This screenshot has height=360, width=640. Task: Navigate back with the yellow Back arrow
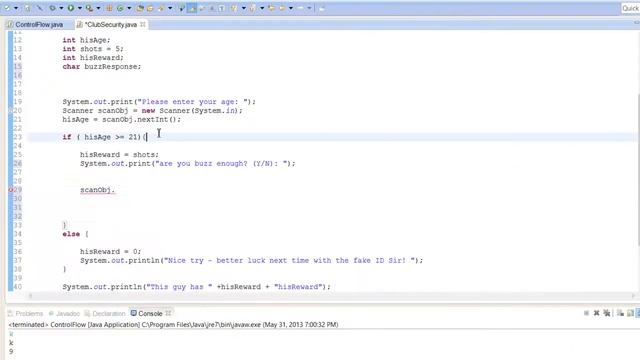click(x=282, y=8)
